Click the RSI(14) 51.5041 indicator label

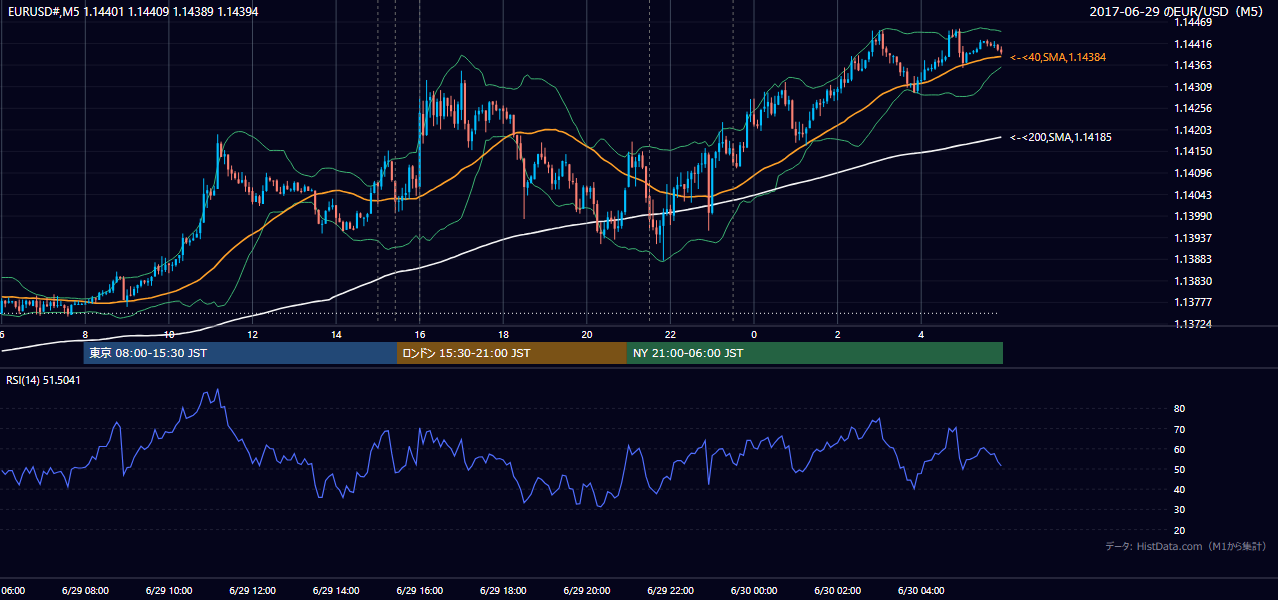click(x=43, y=380)
